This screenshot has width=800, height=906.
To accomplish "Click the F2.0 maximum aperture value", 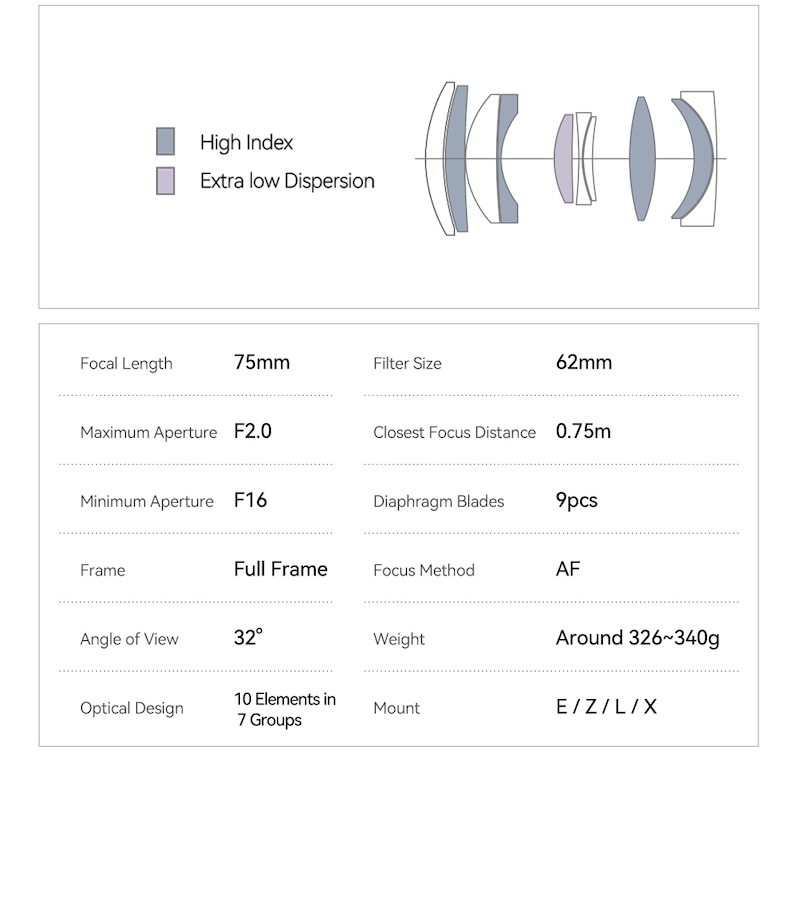I will [x=252, y=431].
